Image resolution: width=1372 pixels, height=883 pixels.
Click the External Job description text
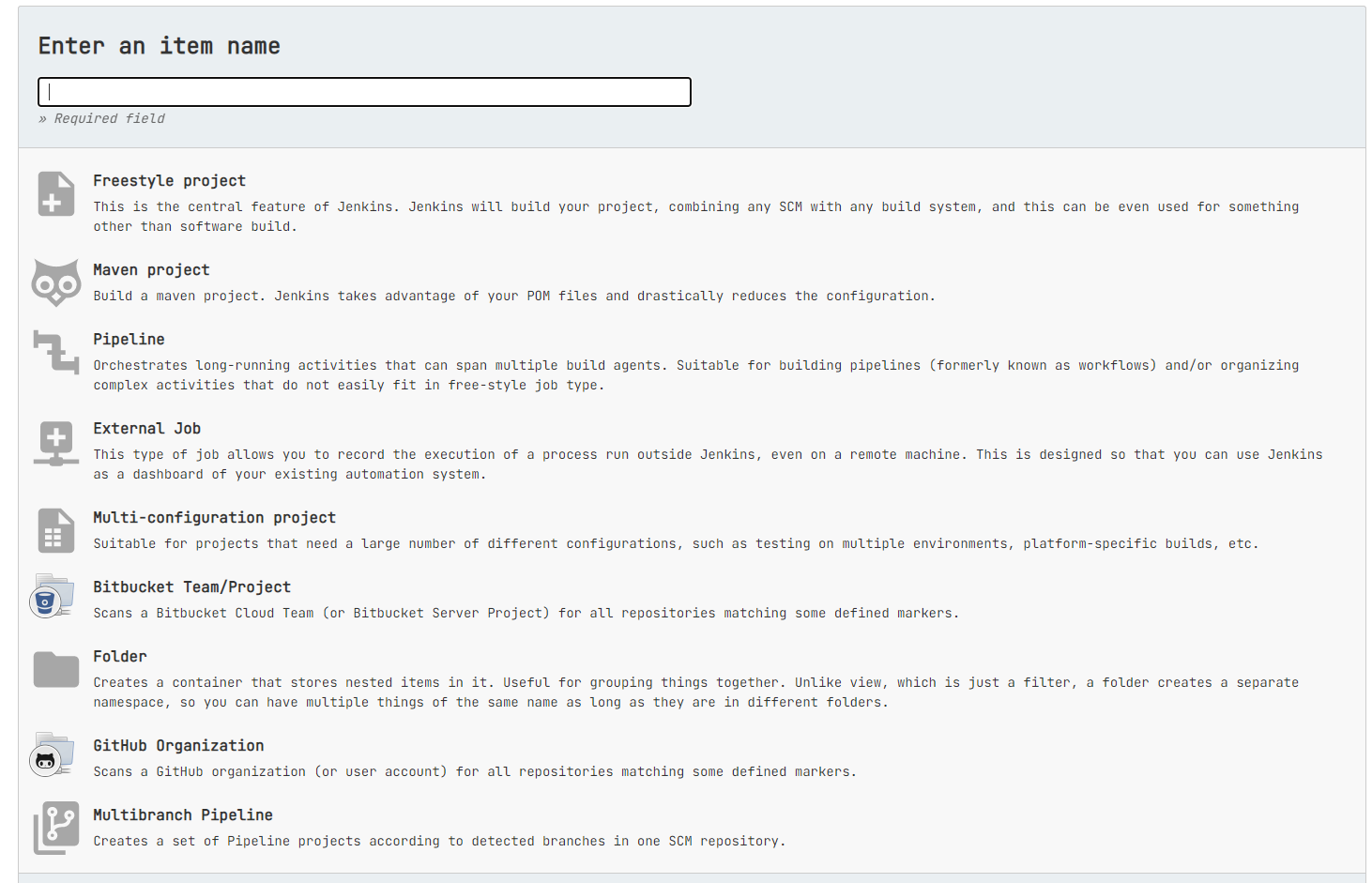[x=708, y=464]
